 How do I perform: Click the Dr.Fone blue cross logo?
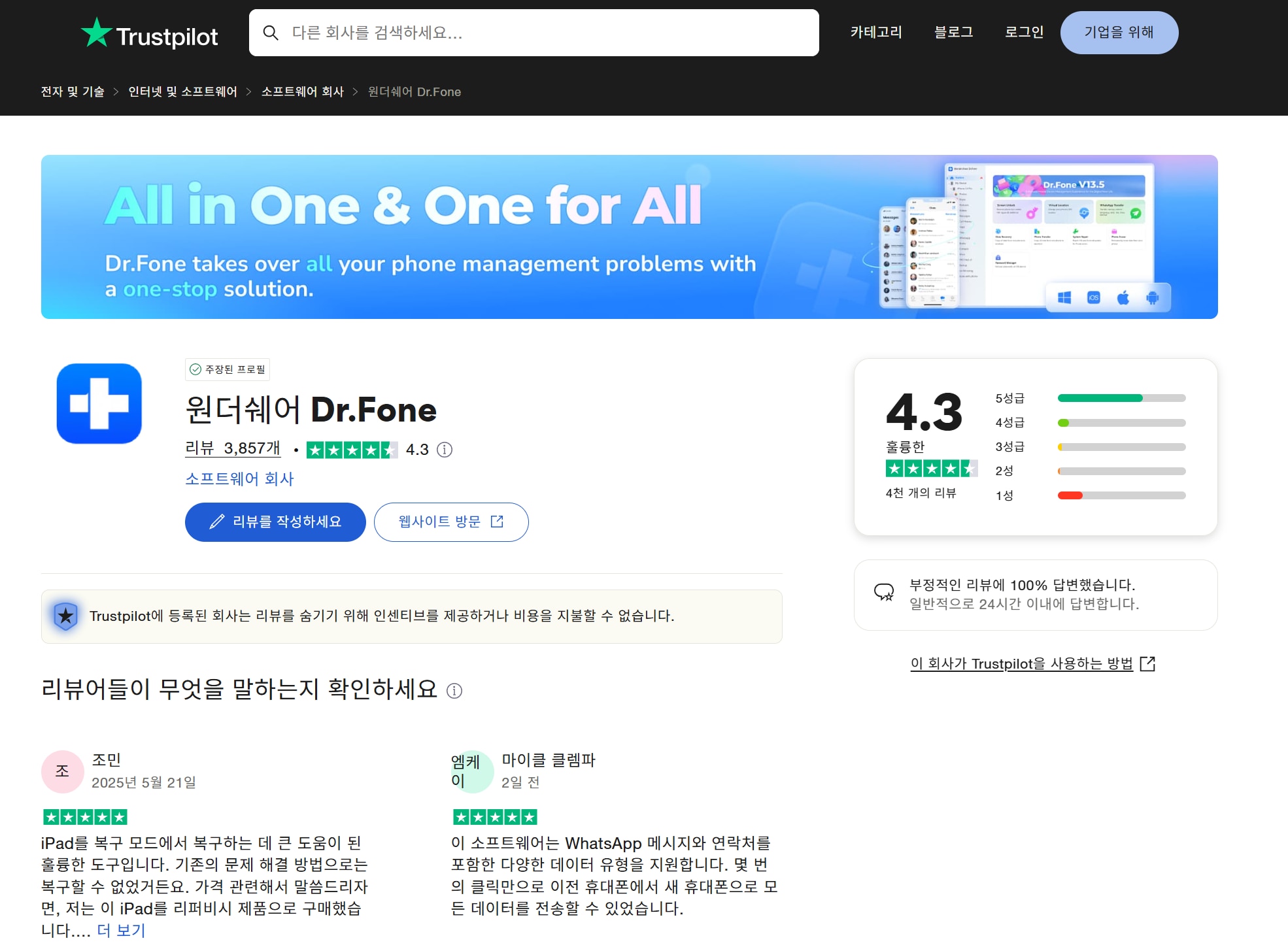99,404
